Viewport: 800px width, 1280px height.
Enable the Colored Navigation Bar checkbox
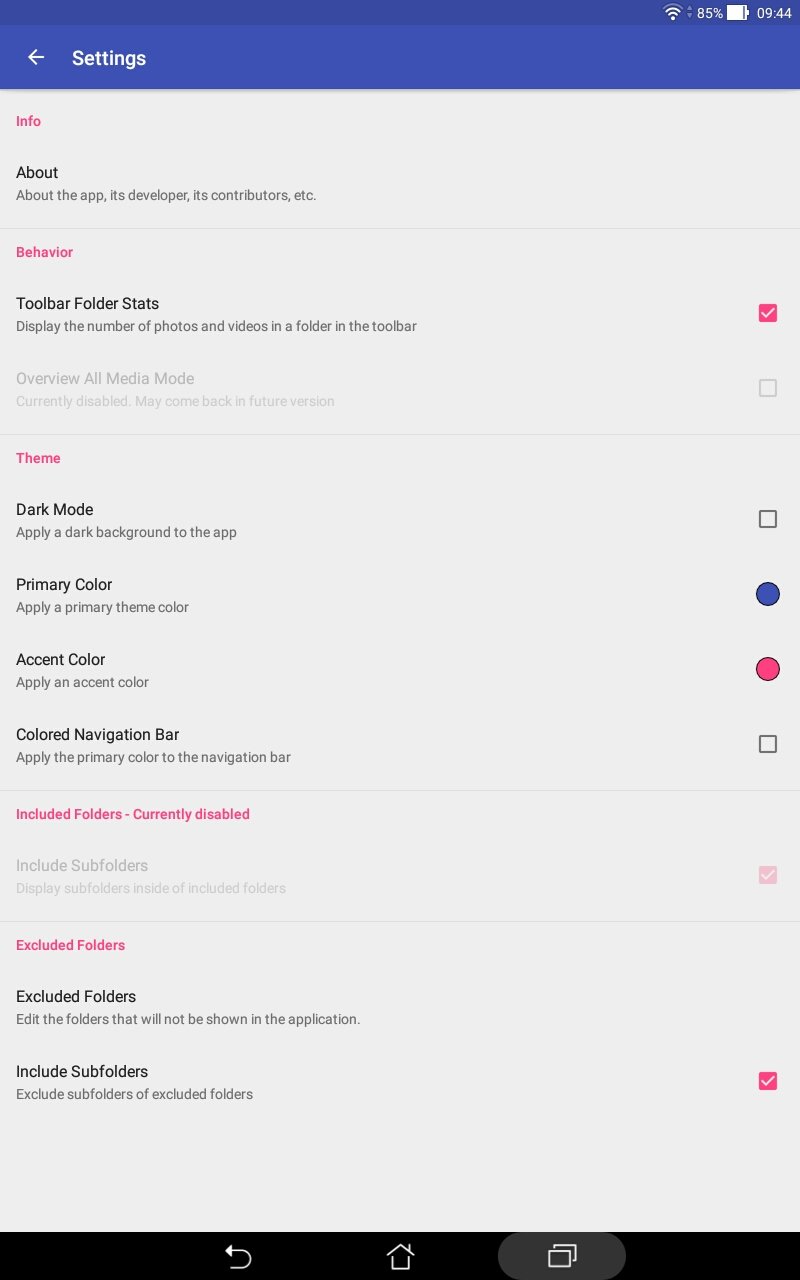[768, 744]
